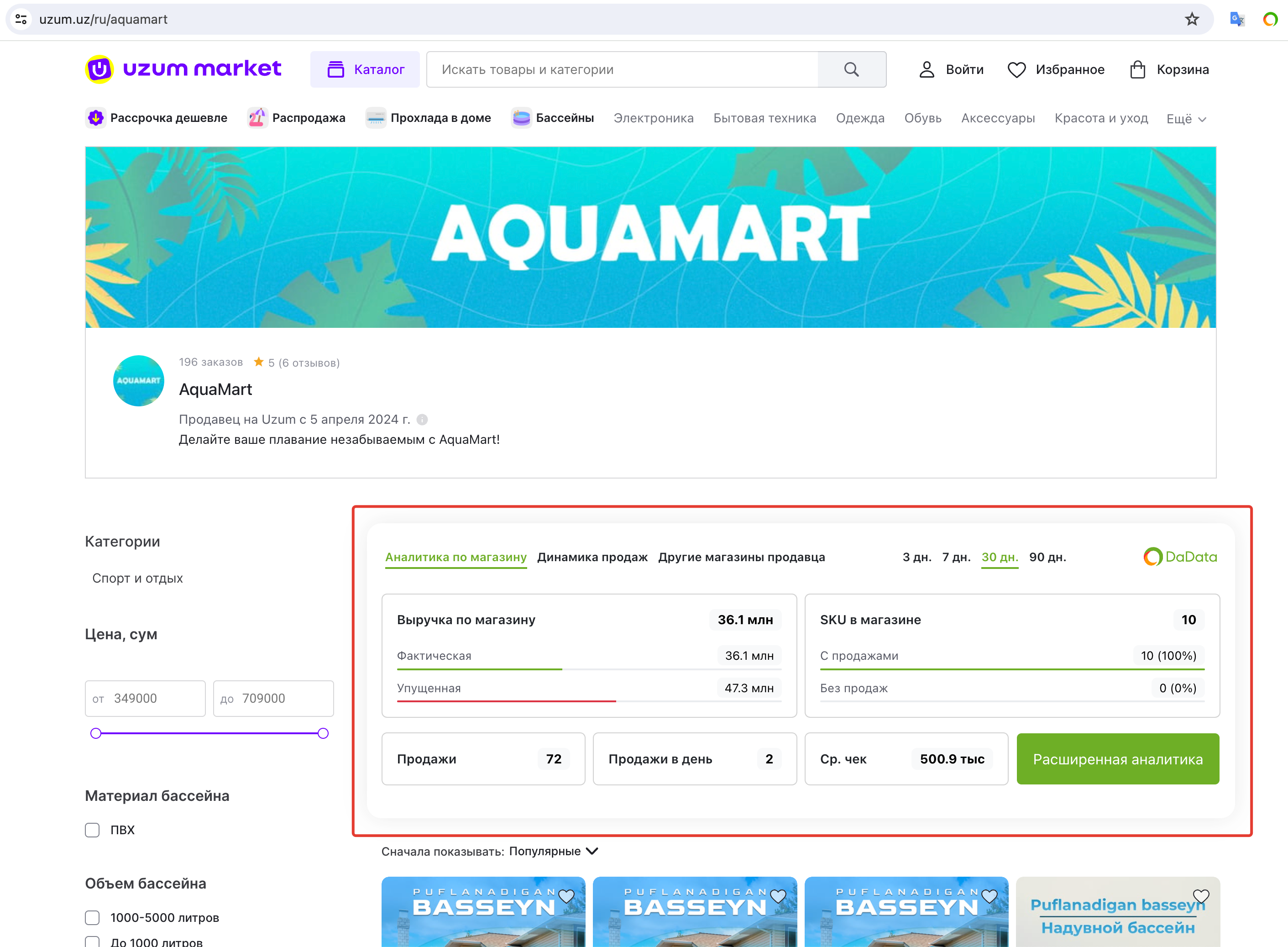
Task: Click the DaData extension icon in browser toolbar
Action: tap(1270, 20)
